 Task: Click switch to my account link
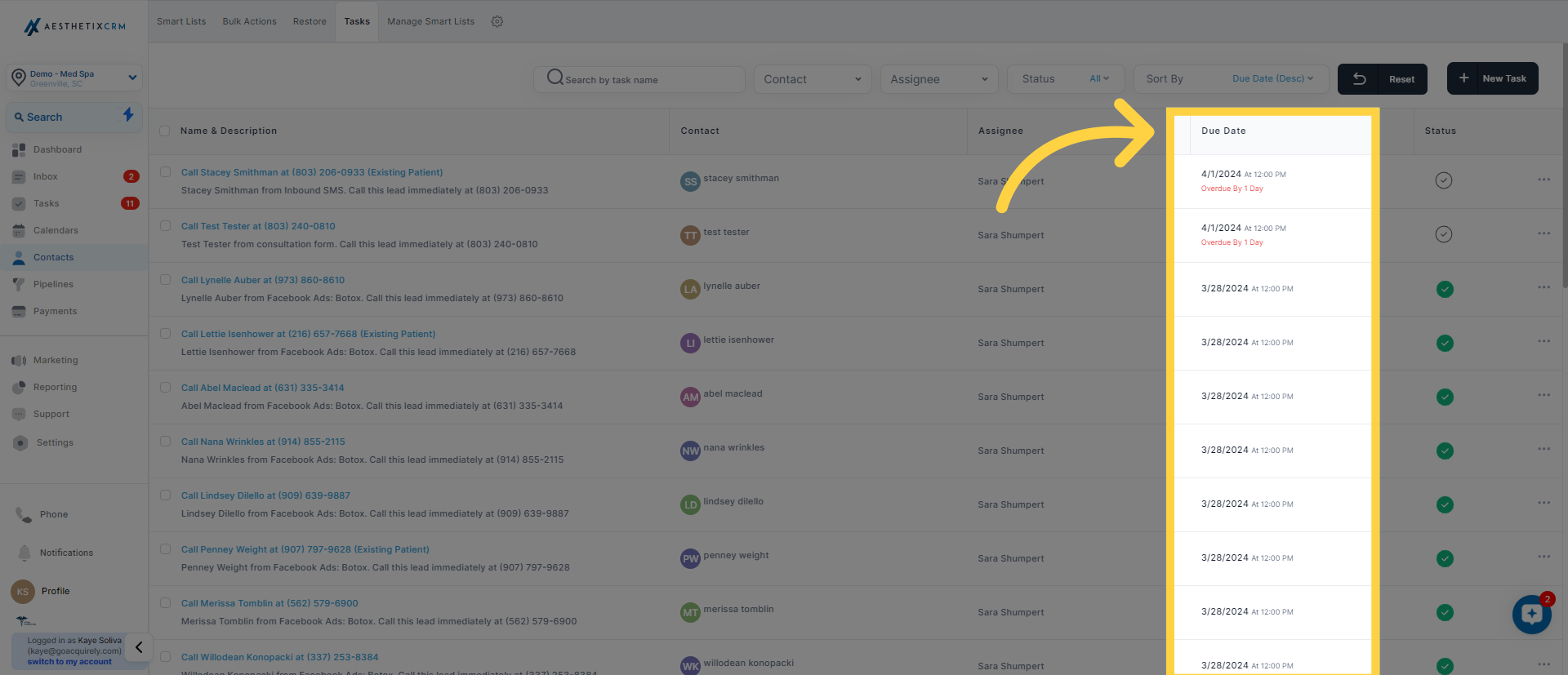(x=69, y=662)
